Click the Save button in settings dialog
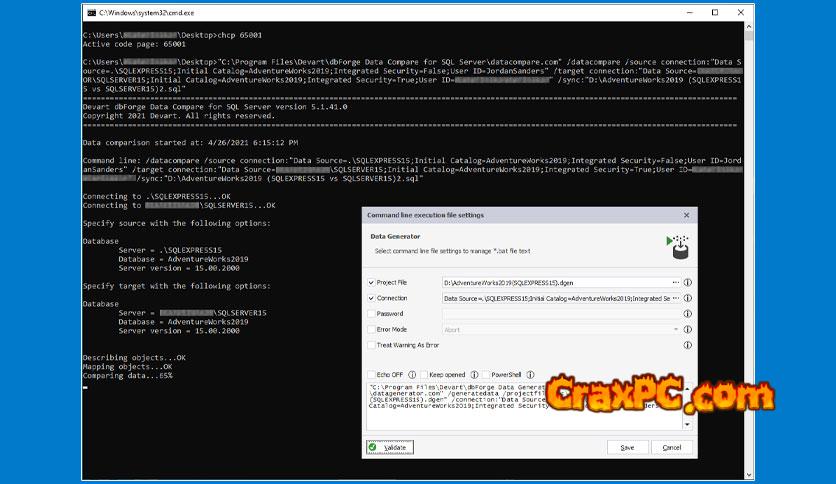The width and height of the screenshot is (836, 484). point(628,448)
